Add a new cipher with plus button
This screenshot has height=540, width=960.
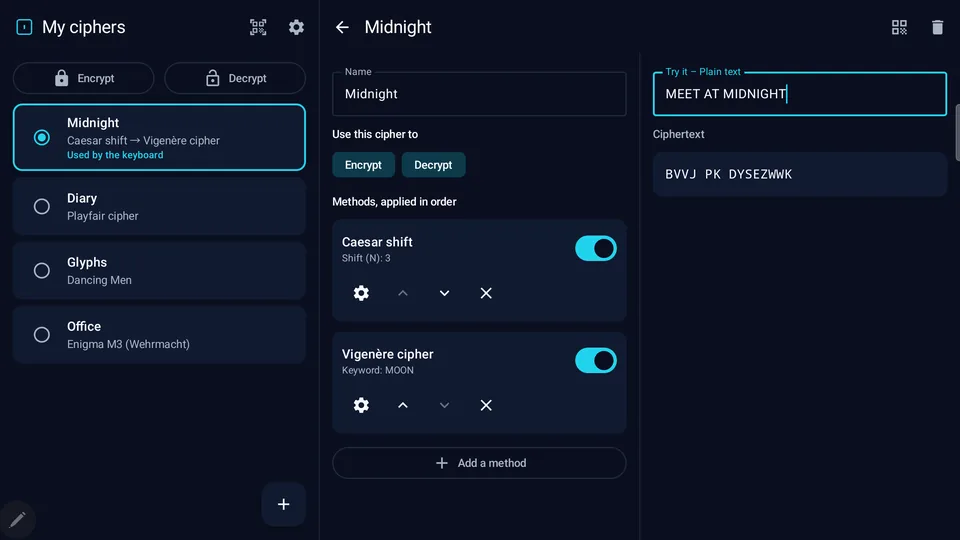point(283,504)
